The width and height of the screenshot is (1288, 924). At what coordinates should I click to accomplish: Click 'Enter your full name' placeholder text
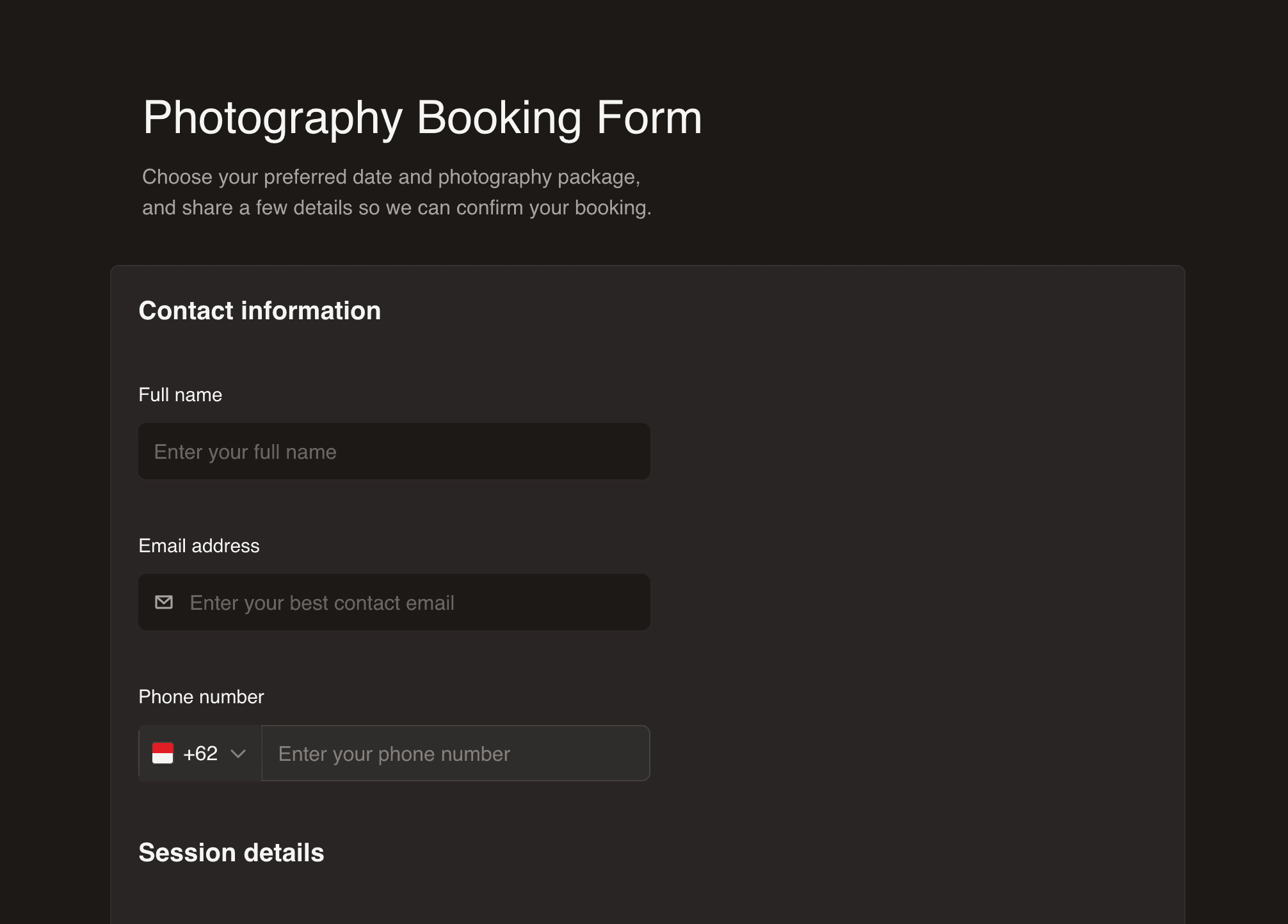click(245, 452)
